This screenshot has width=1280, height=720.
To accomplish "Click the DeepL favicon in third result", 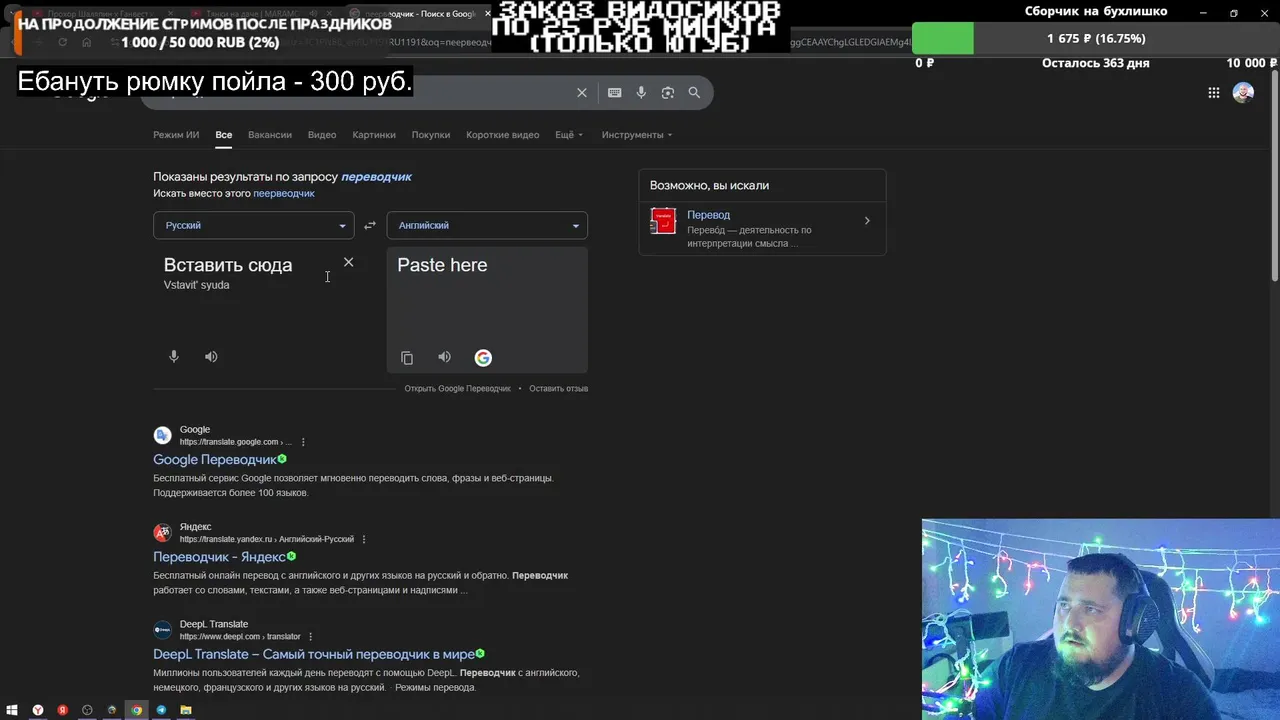I will pos(162,630).
